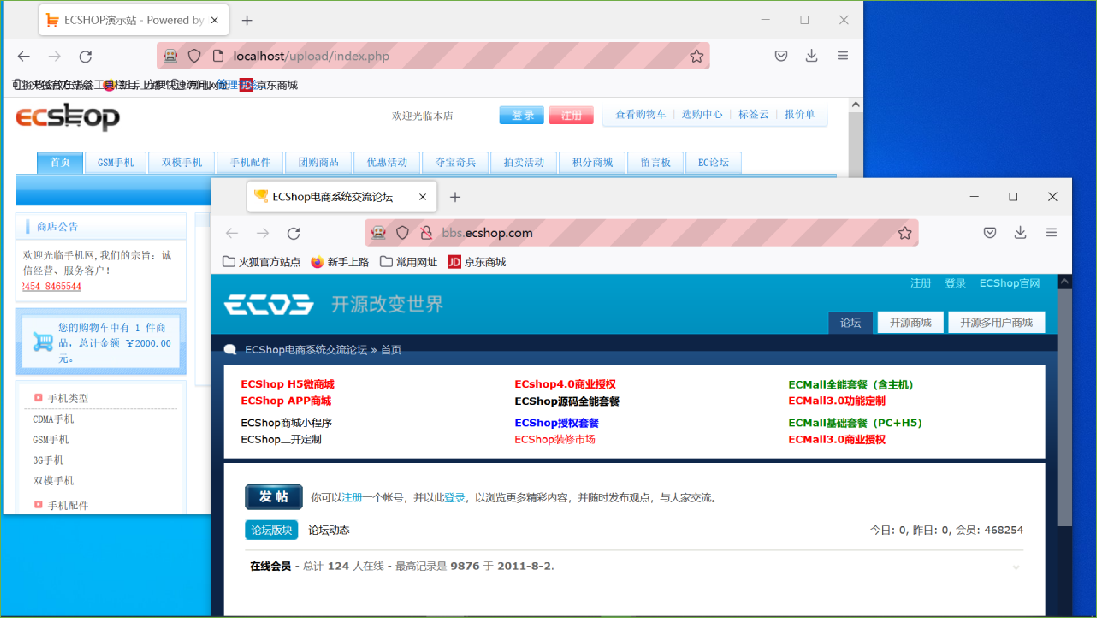Click the scroll-up arrow of the store page

click(856, 105)
